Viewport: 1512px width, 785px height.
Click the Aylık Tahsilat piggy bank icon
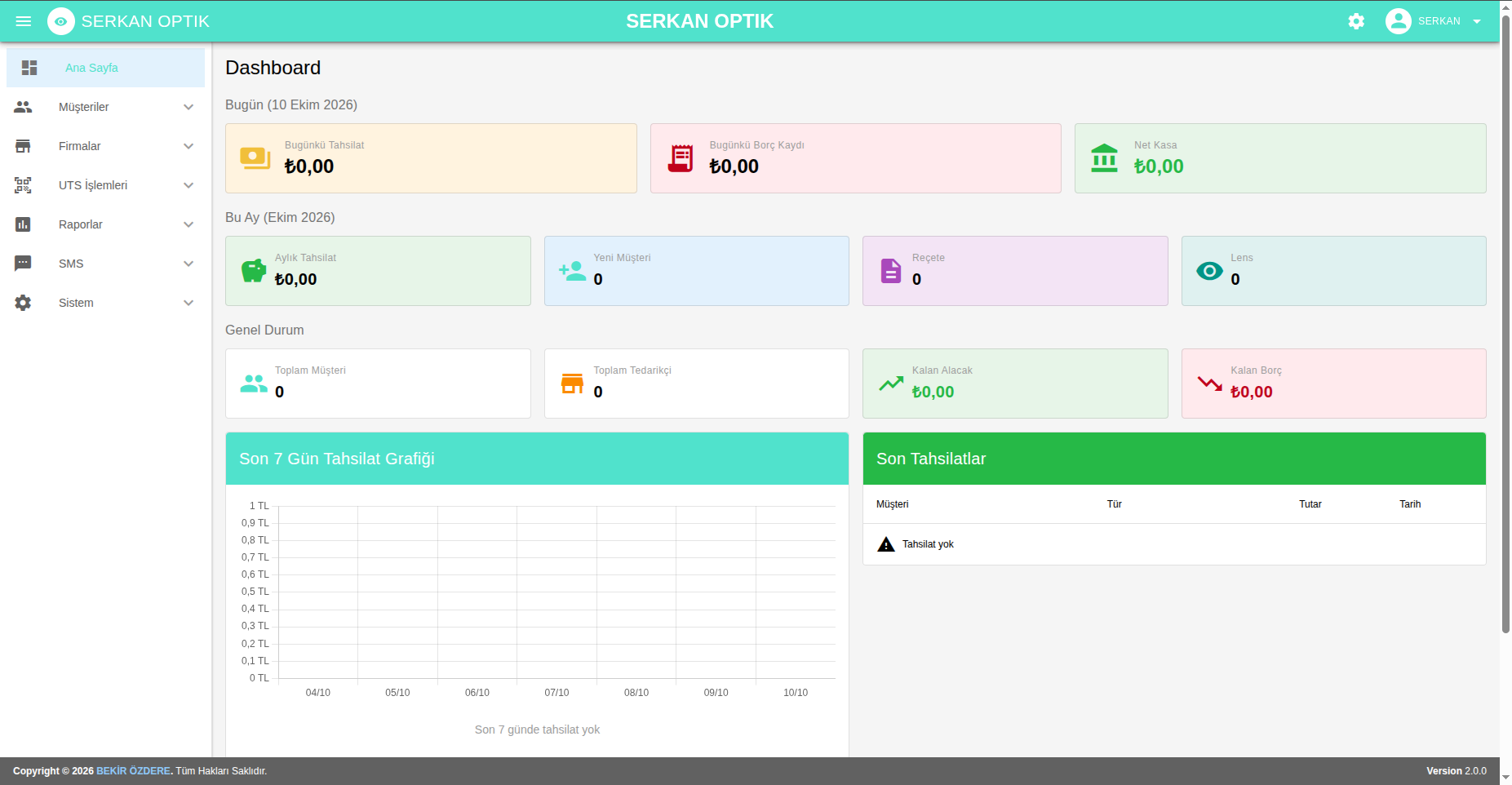[254, 271]
